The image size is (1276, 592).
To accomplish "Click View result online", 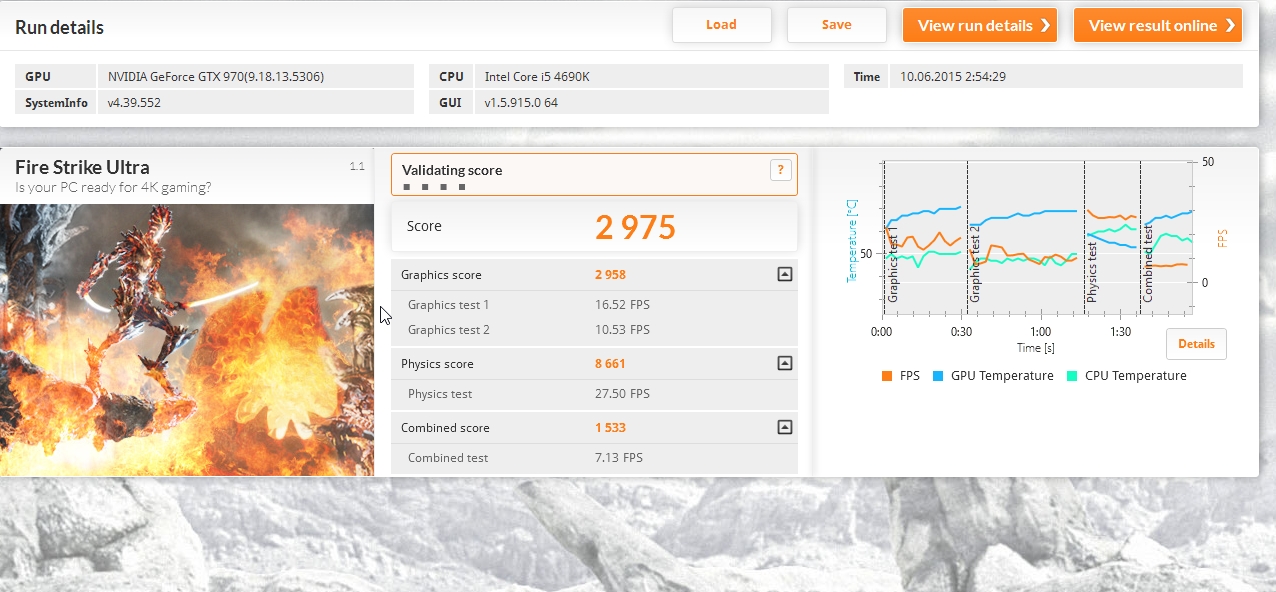I will tap(1157, 25).
